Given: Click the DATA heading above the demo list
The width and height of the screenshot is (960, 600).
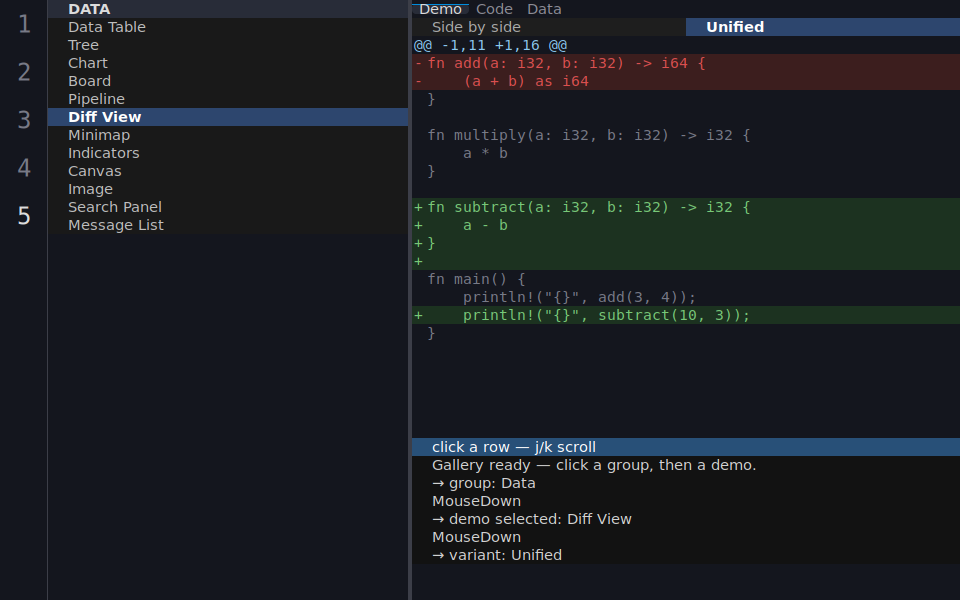Looking at the screenshot, I should coord(228,9).
